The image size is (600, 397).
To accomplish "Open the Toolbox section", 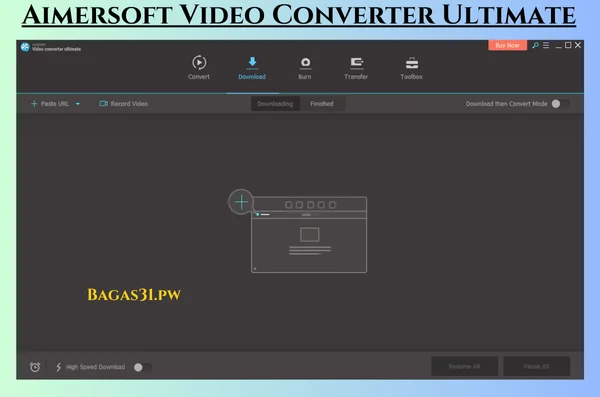I will pyautogui.click(x=412, y=68).
